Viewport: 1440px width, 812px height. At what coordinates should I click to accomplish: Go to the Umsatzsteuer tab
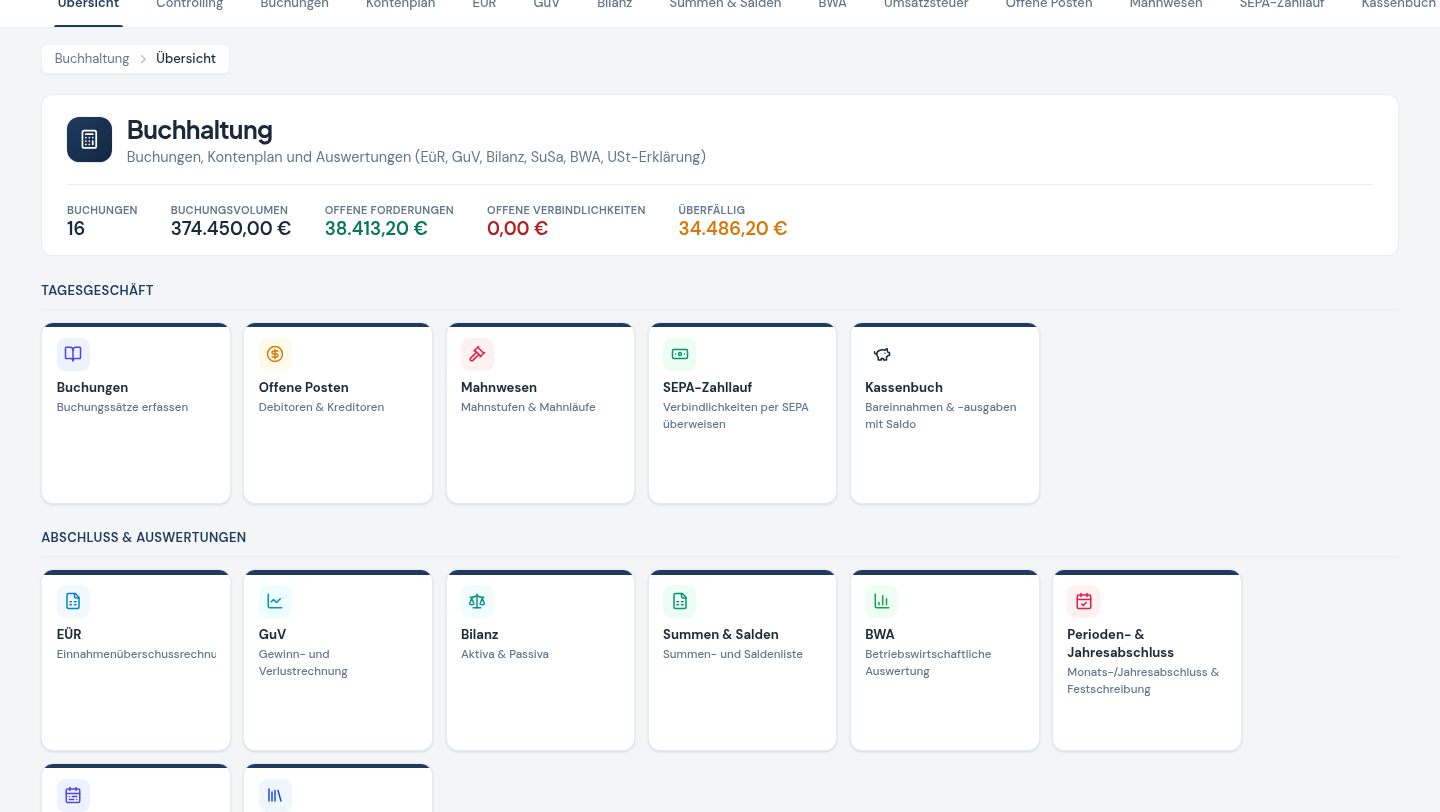pos(926,5)
